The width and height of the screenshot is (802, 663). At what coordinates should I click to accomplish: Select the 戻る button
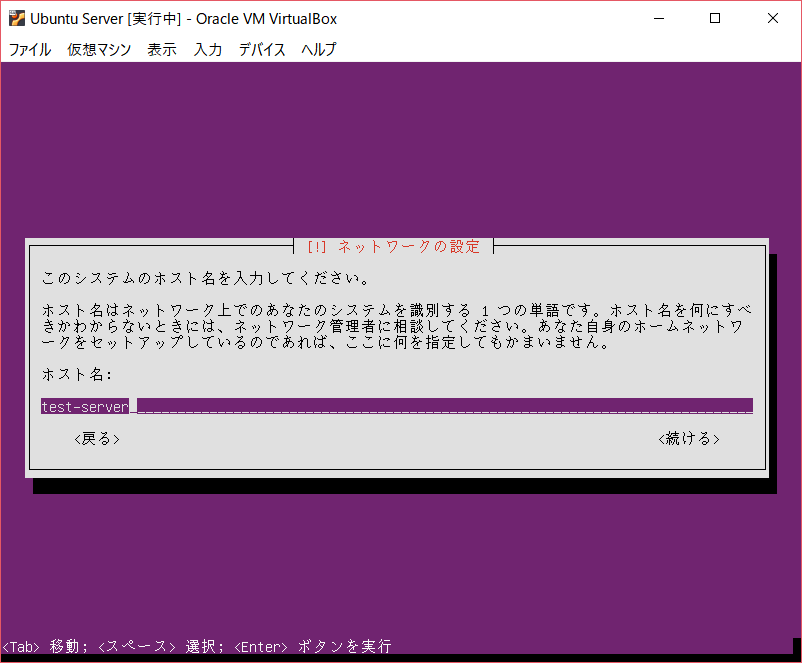[x=96, y=438]
